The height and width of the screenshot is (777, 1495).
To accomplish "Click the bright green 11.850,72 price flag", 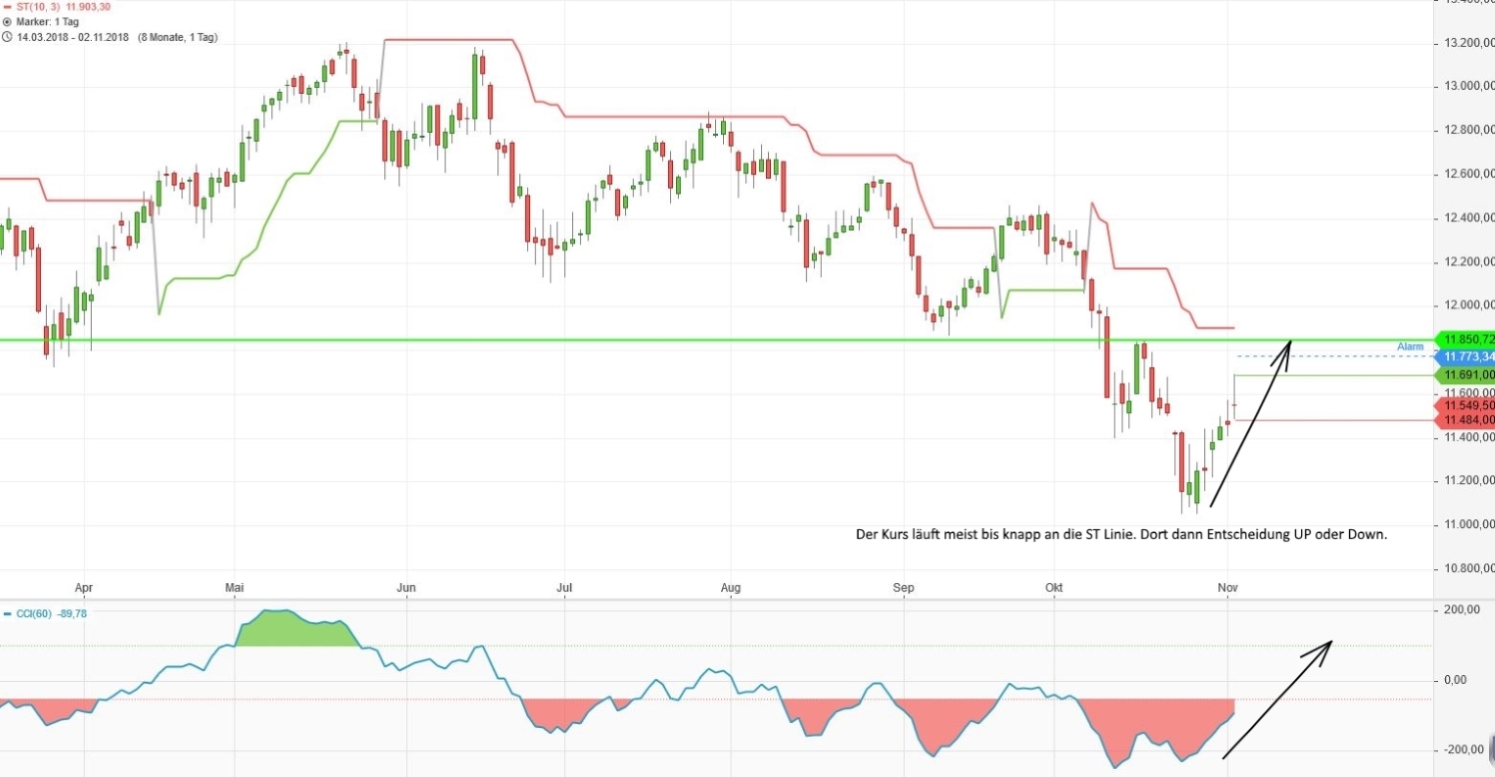I will 1463,339.
